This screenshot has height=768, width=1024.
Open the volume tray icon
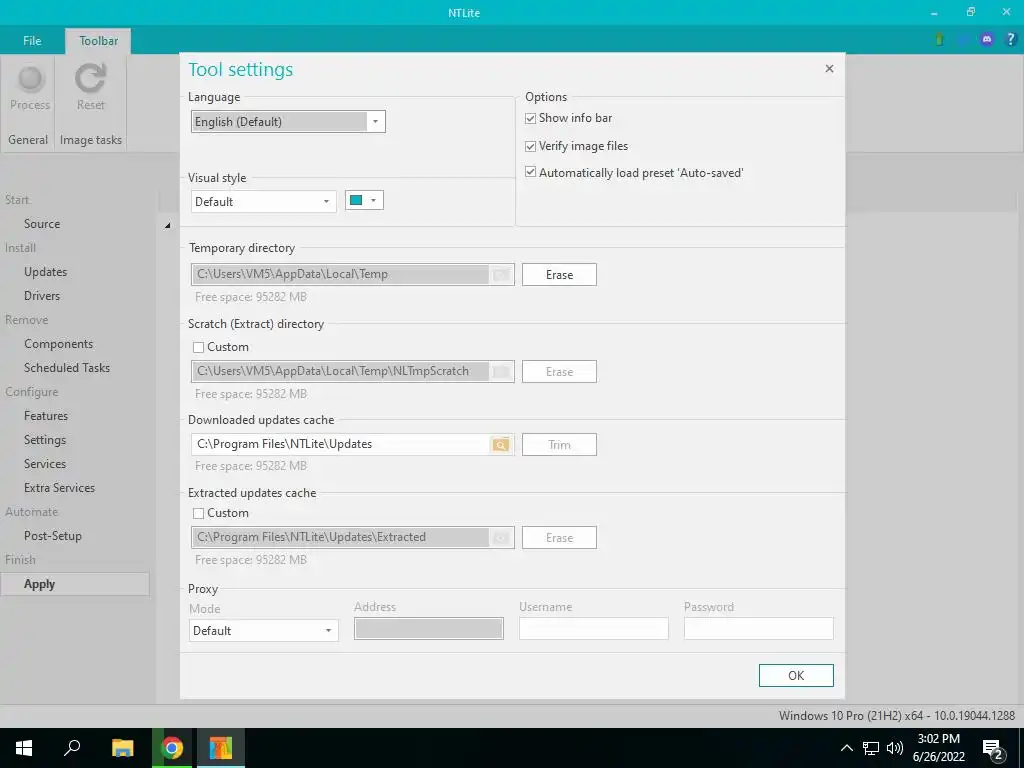[895, 748]
